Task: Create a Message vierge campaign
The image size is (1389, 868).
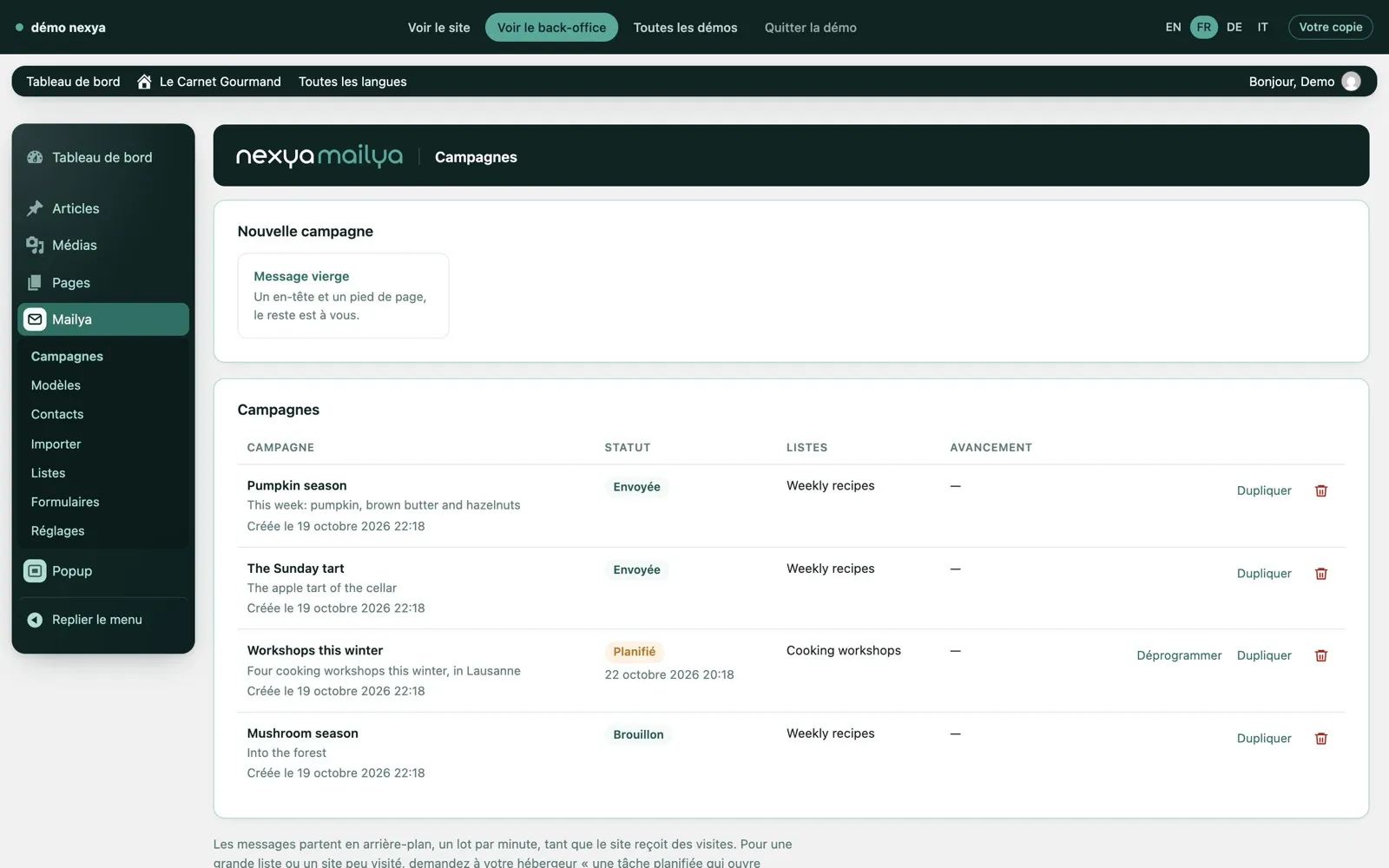Action: pyautogui.click(x=343, y=295)
